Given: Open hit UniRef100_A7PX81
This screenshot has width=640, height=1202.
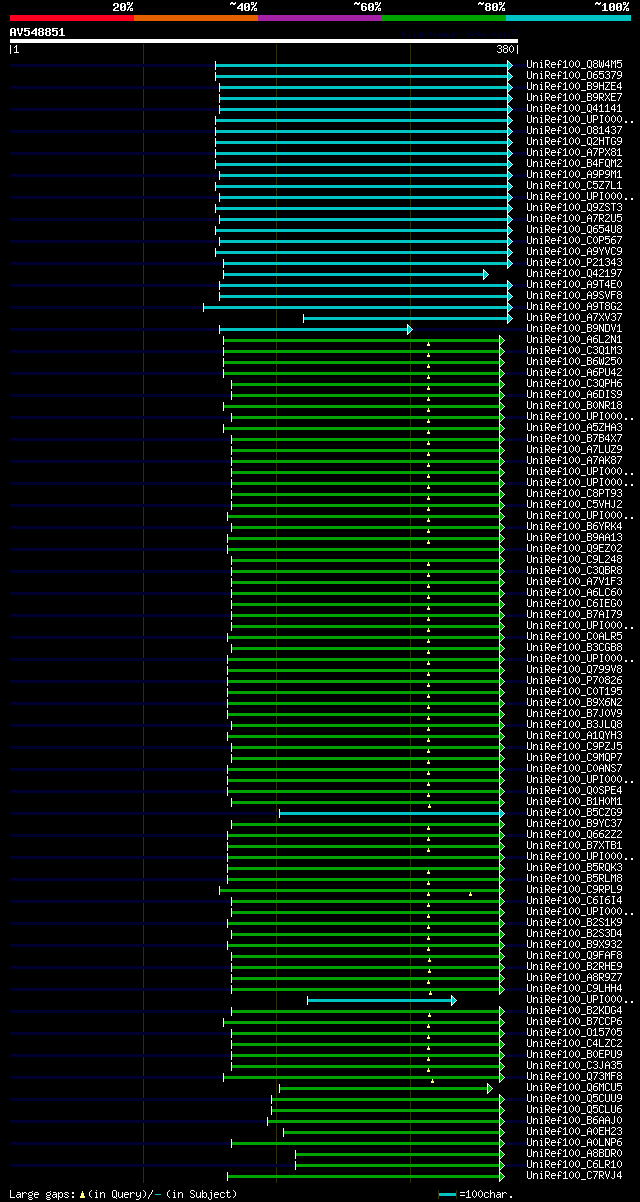Looking at the screenshot, I should coord(575,152).
